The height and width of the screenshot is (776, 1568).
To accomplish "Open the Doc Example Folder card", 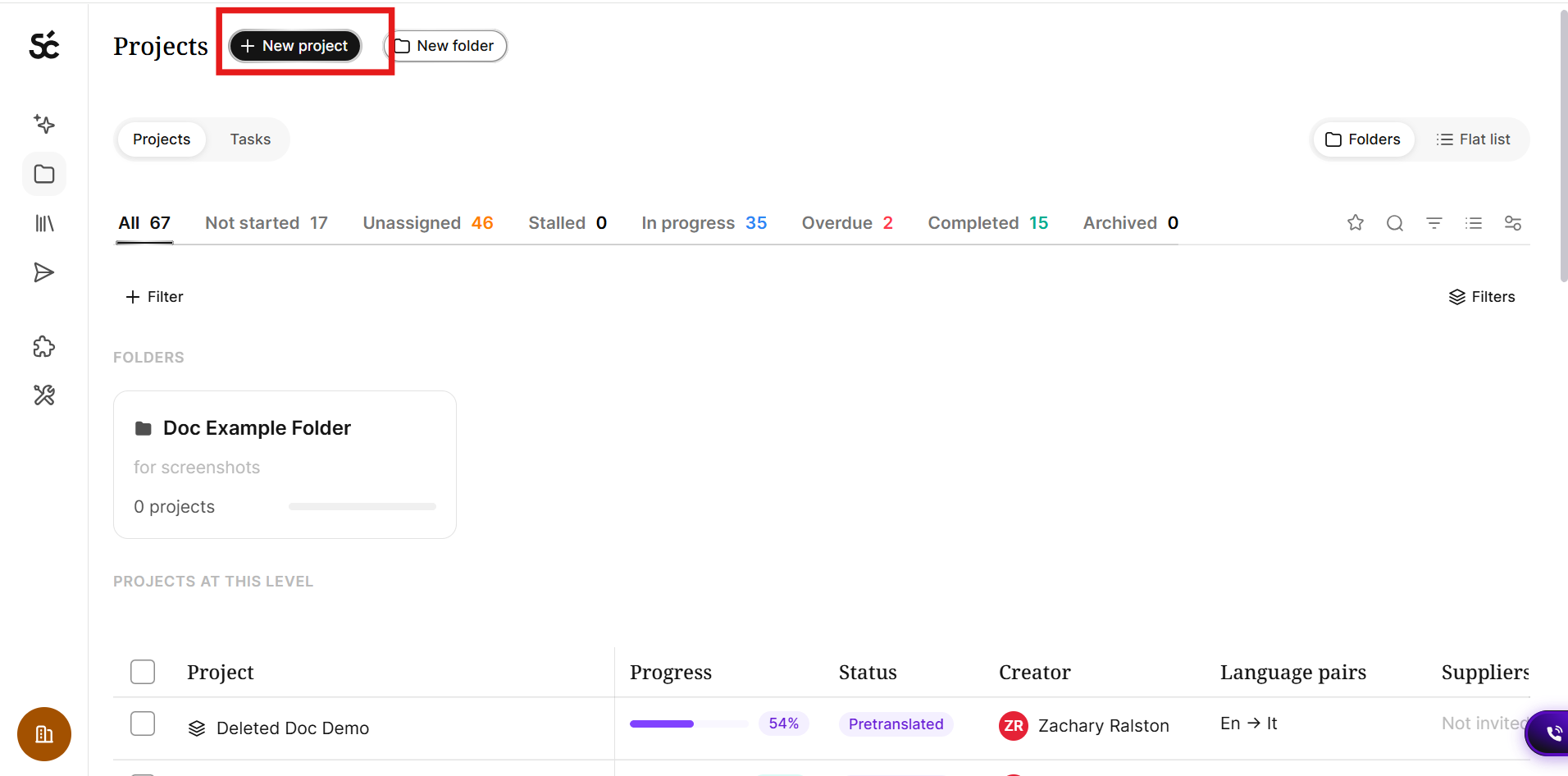I will click(285, 464).
